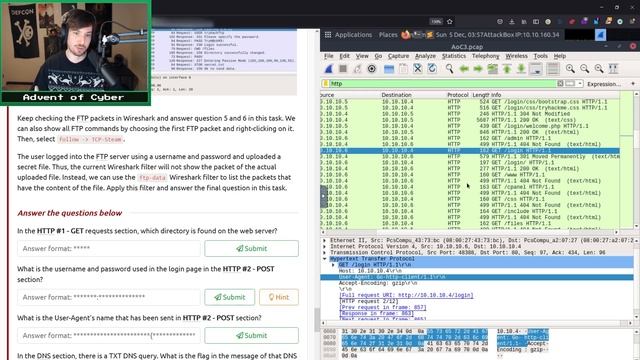This screenshot has height=360, width=640.
Task: Expand the Internet Protocol Version 4 row
Action: 325,247
